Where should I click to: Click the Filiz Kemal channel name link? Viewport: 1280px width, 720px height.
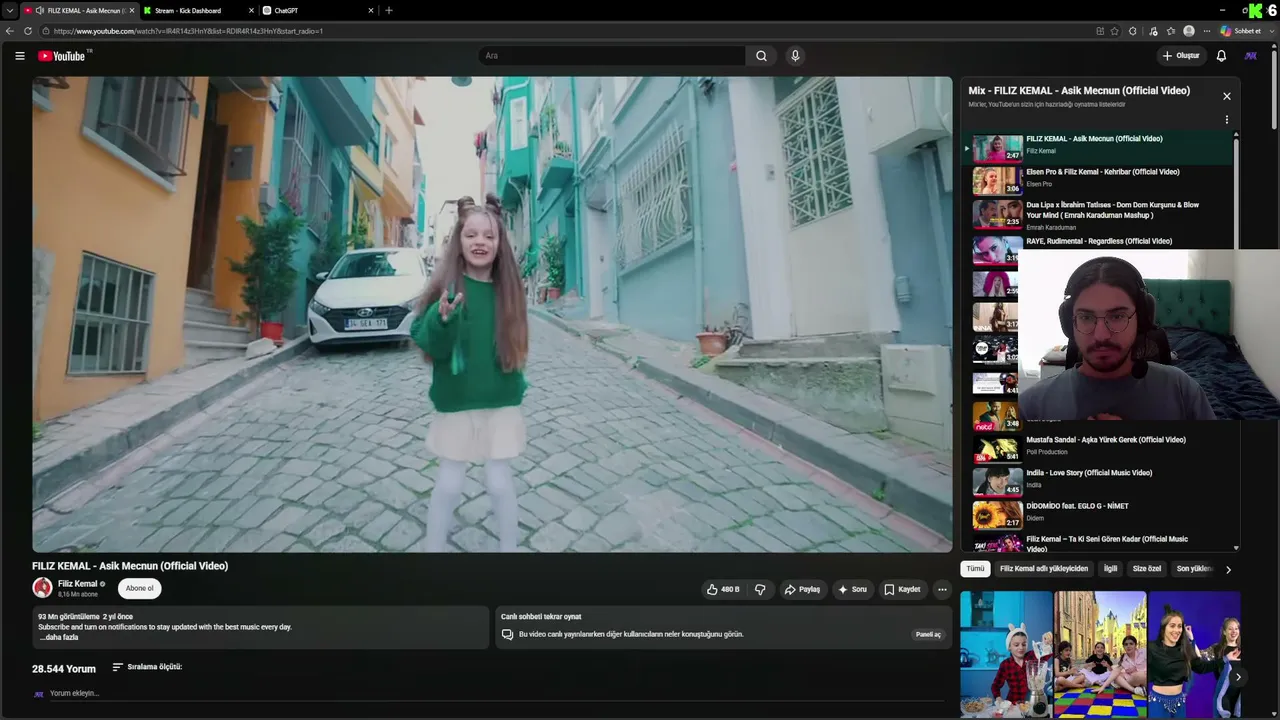[x=77, y=584]
